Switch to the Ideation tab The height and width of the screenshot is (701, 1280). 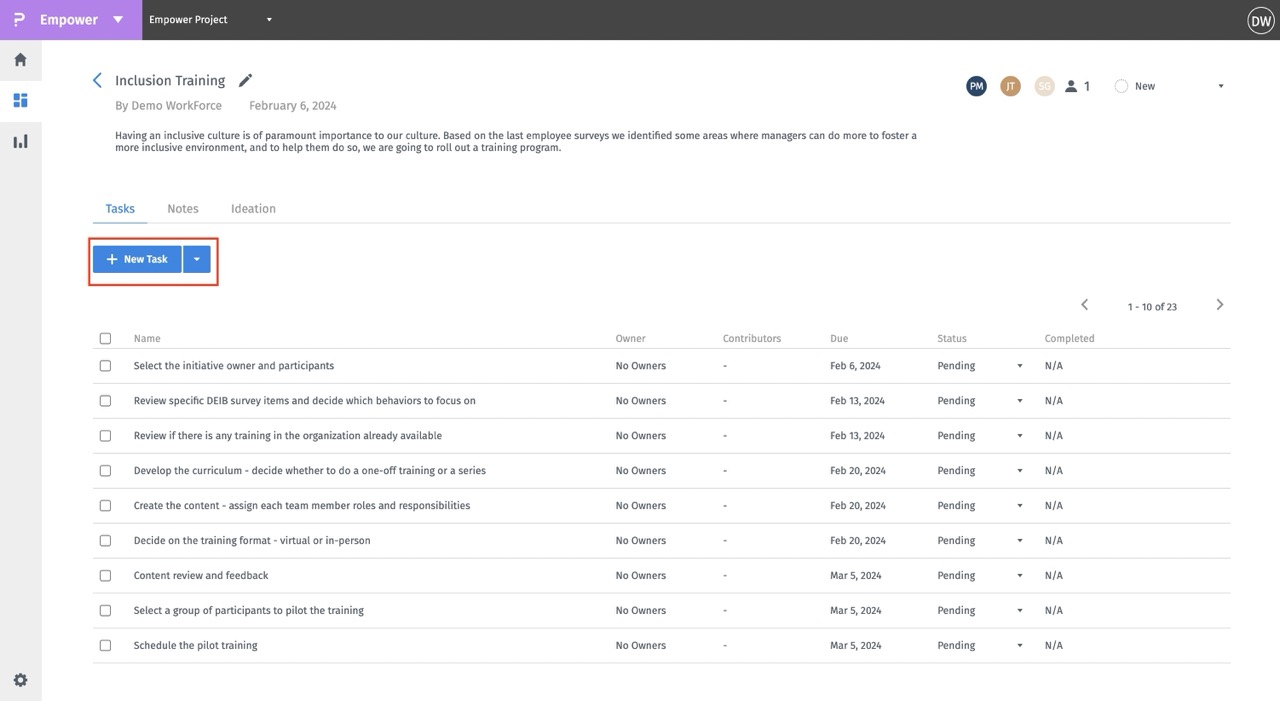tap(253, 209)
